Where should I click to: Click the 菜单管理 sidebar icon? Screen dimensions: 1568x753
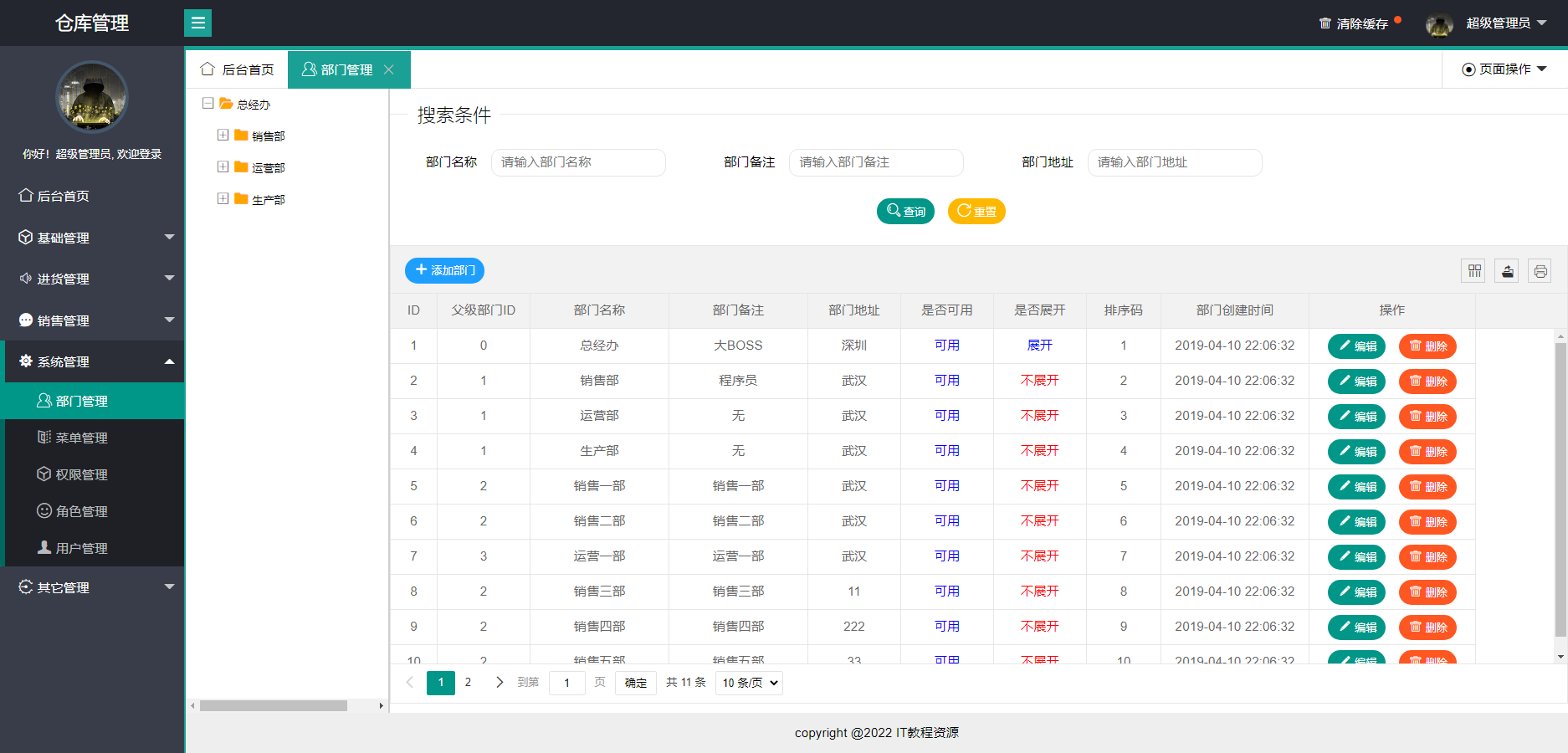click(44, 437)
